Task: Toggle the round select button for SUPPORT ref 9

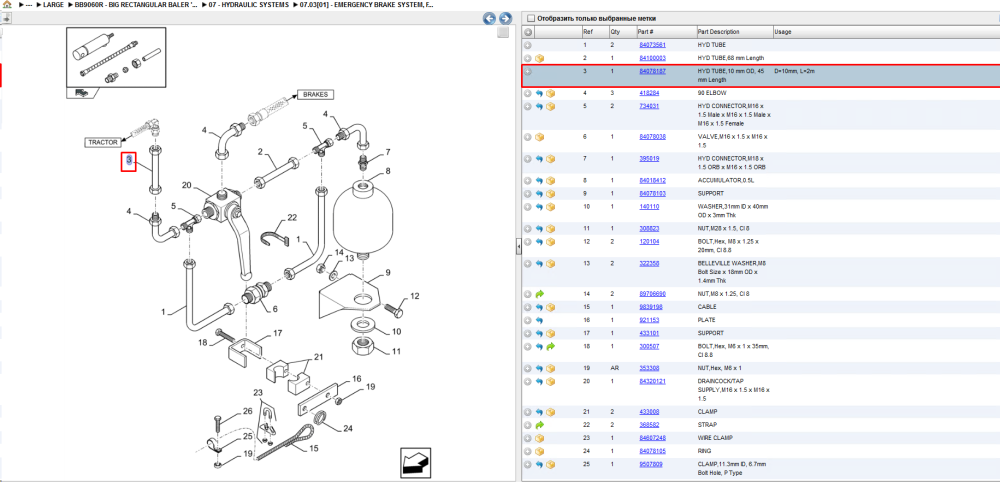Action: (x=528, y=193)
